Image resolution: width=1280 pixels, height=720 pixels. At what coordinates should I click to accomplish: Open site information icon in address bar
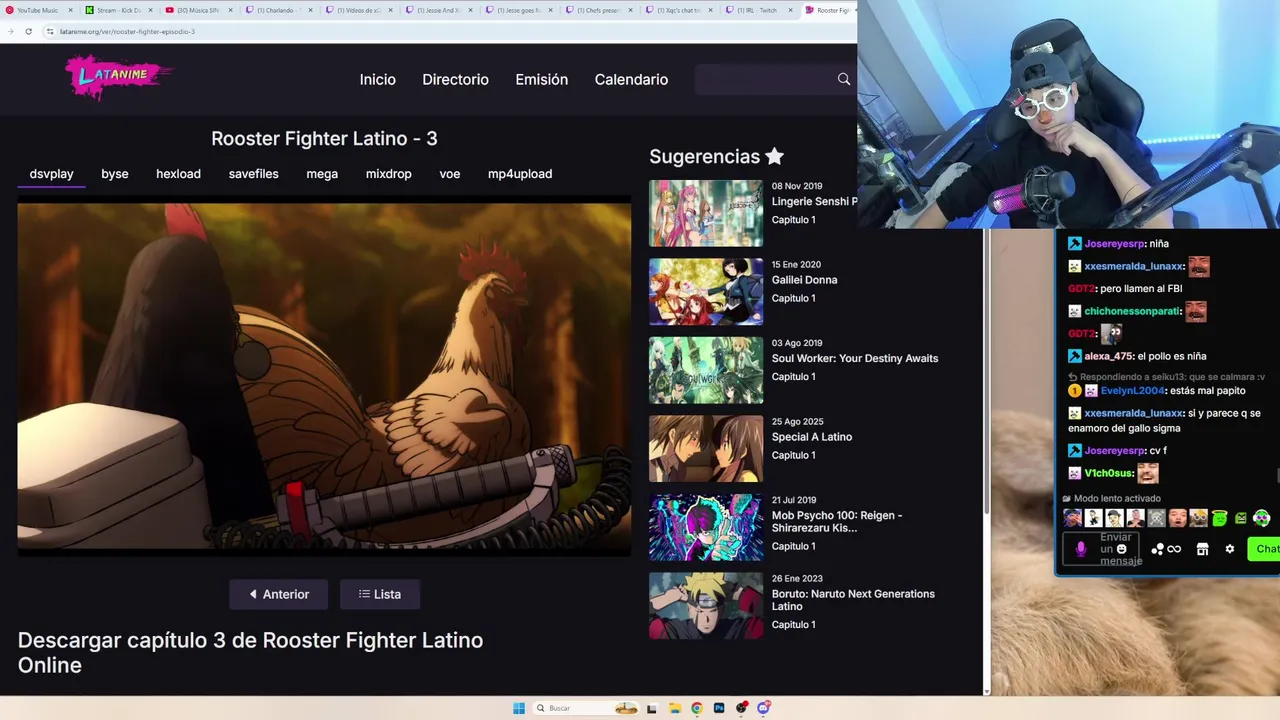(x=50, y=31)
